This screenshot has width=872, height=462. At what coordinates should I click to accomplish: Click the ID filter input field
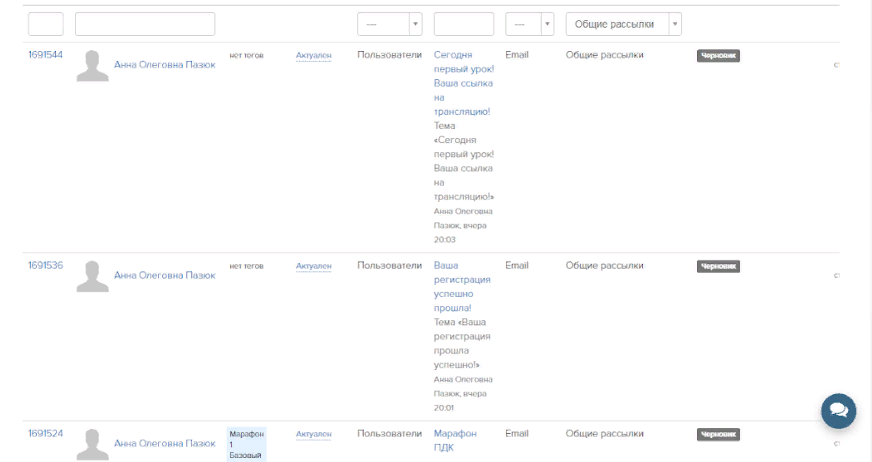(46, 24)
